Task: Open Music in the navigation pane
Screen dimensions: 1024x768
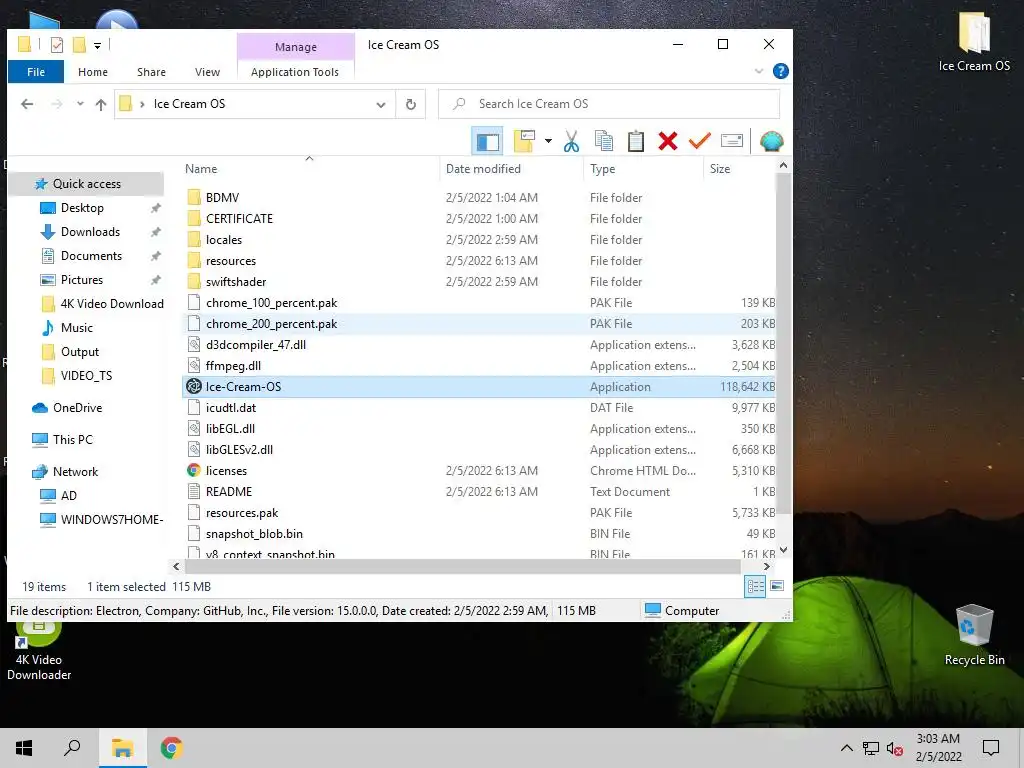Action: click(76, 328)
